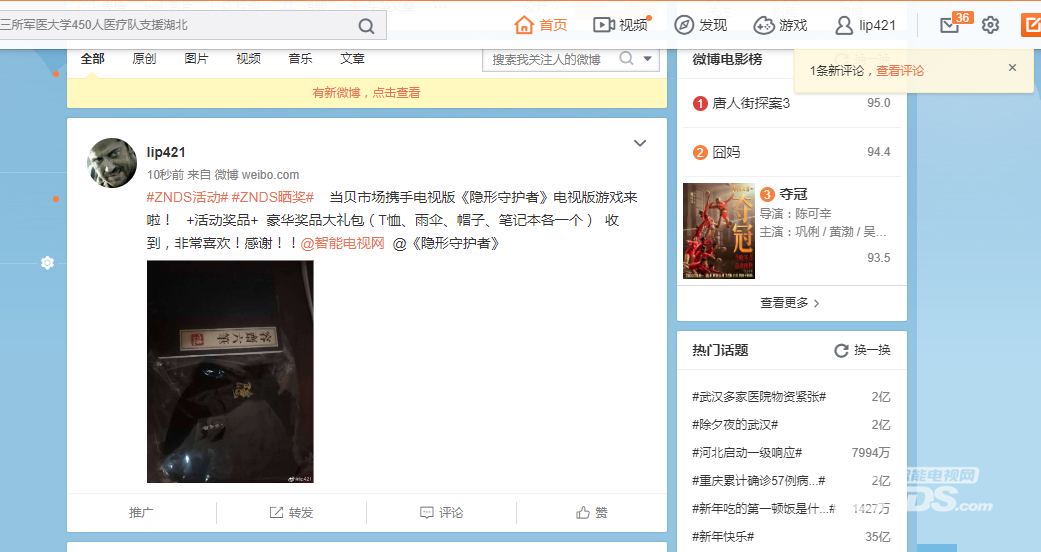
Task: Open topic #除夕夜的武汉#
Action: coord(735,424)
